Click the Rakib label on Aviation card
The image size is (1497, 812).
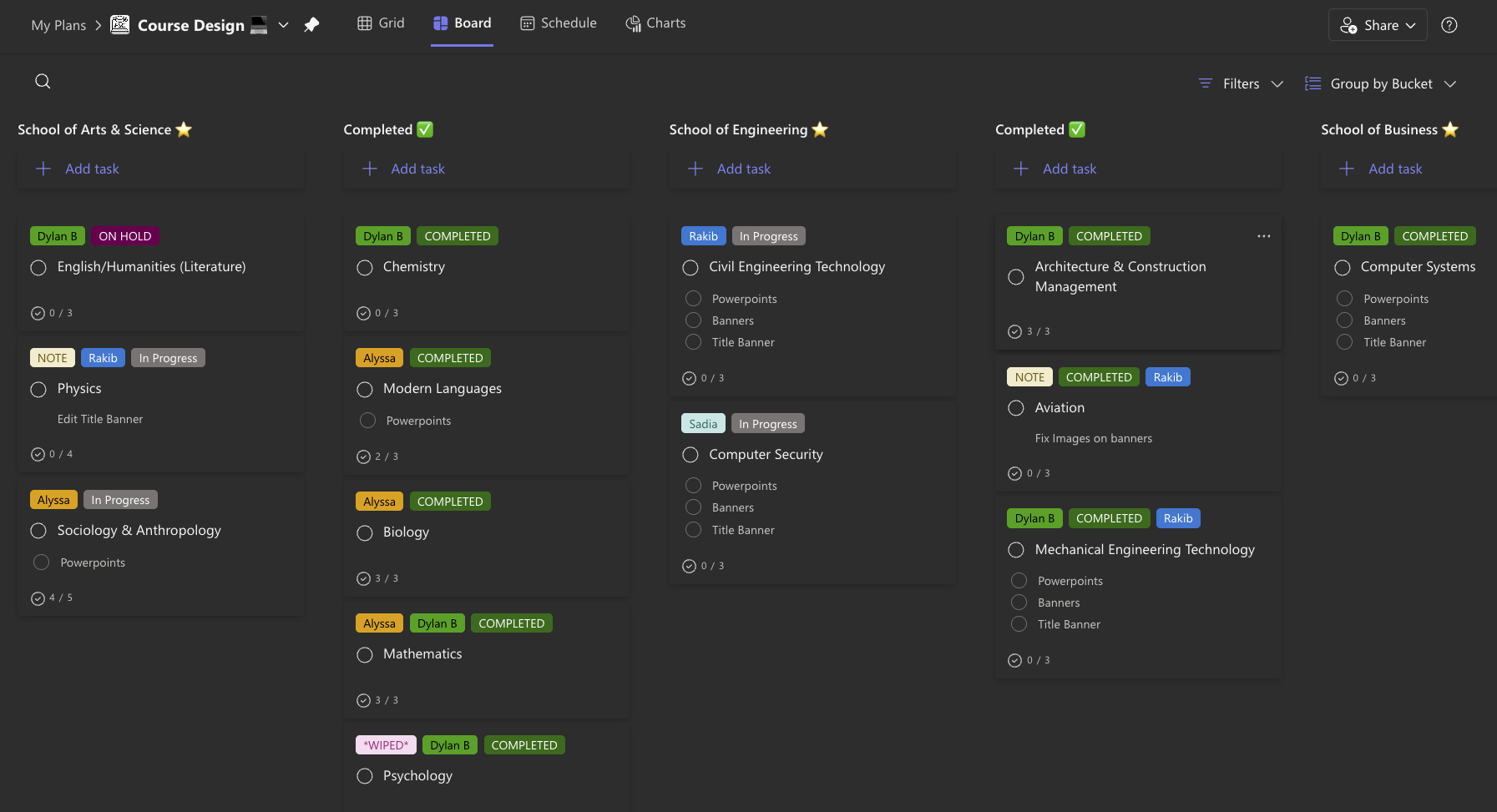click(1168, 377)
